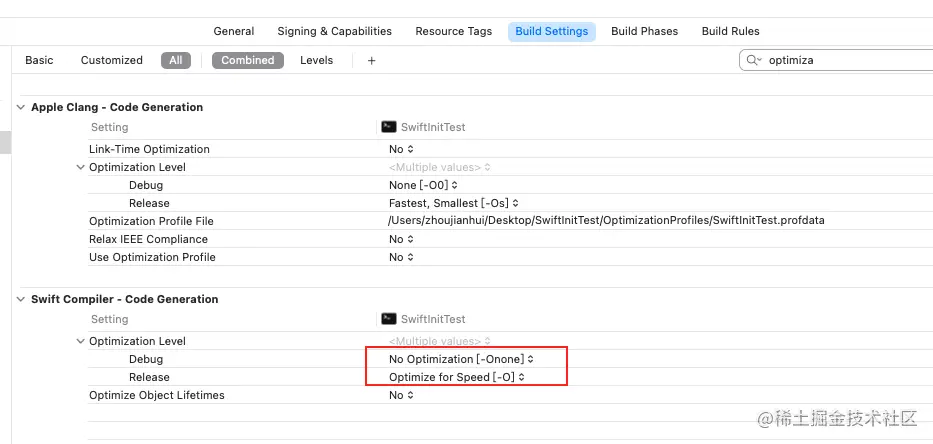The image size is (933, 444).
Task: Open Swift Release Optimize for Speed dropdown
Action: (457, 377)
